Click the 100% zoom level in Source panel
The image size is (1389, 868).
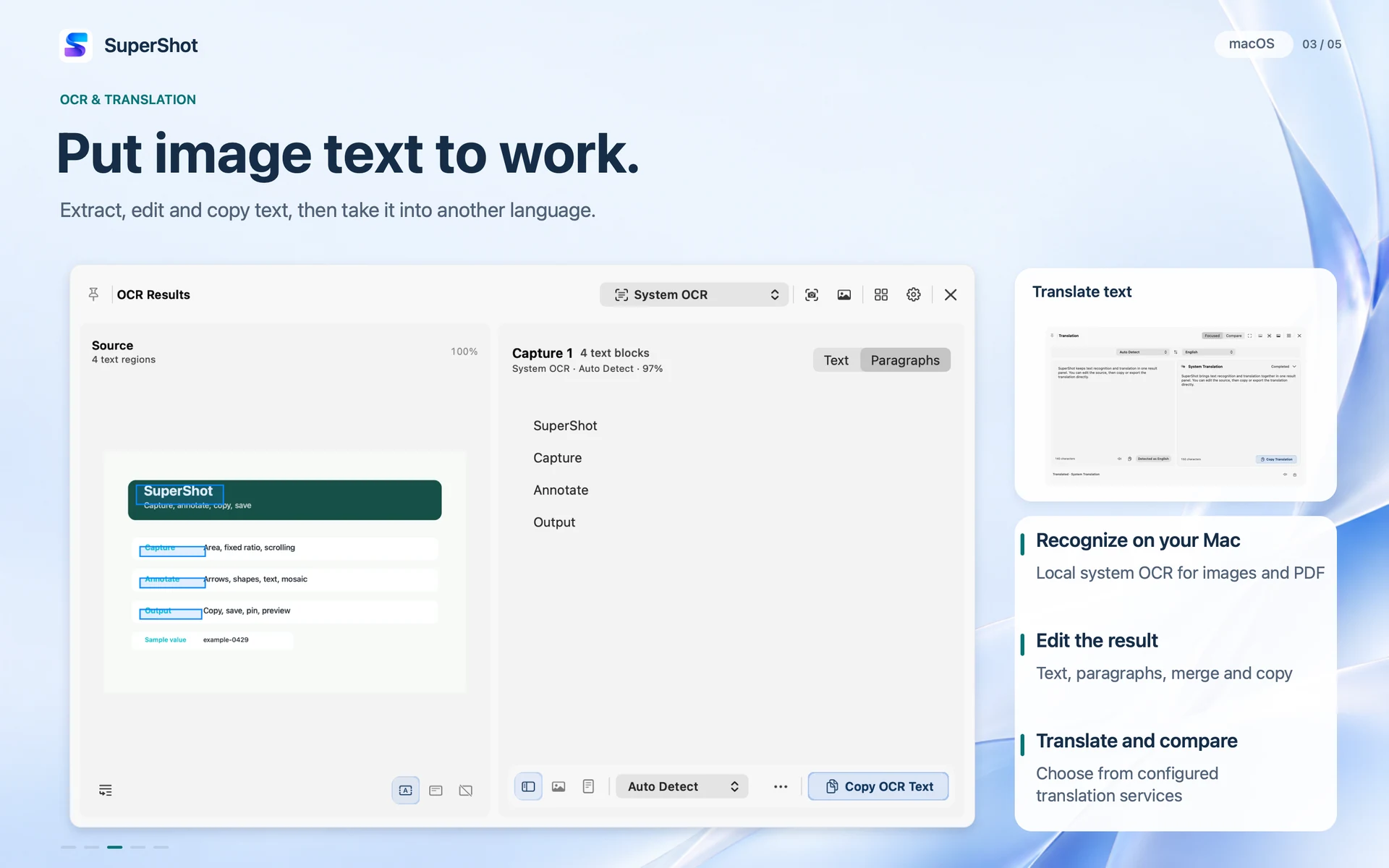click(x=464, y=352)
